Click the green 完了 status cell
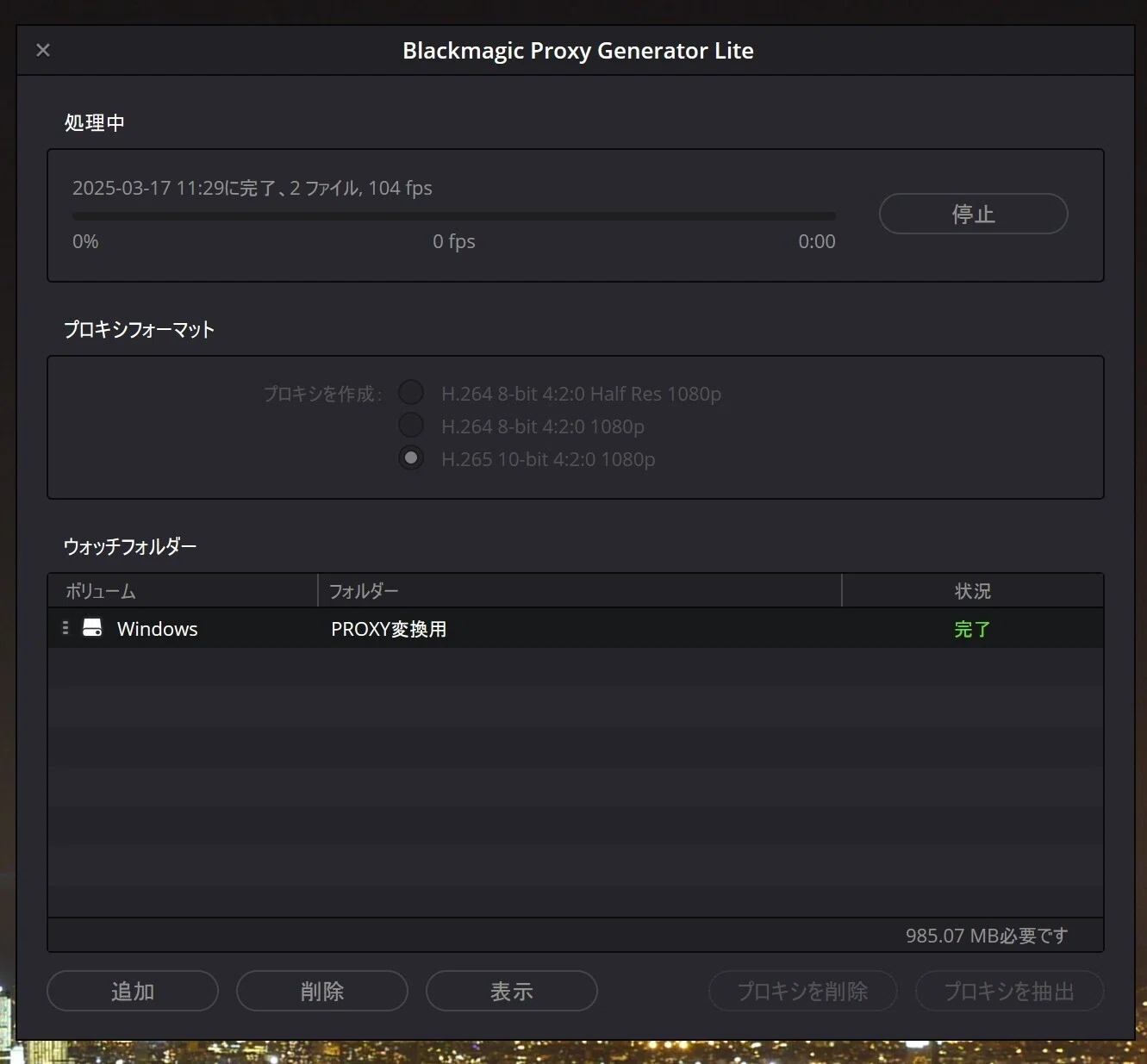The height and width of the screenshot is (1064, 1147). (x=972, y=629)
